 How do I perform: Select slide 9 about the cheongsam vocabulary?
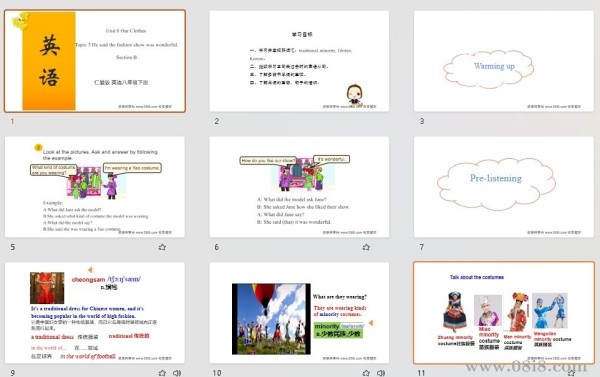(x=95, y=313)
